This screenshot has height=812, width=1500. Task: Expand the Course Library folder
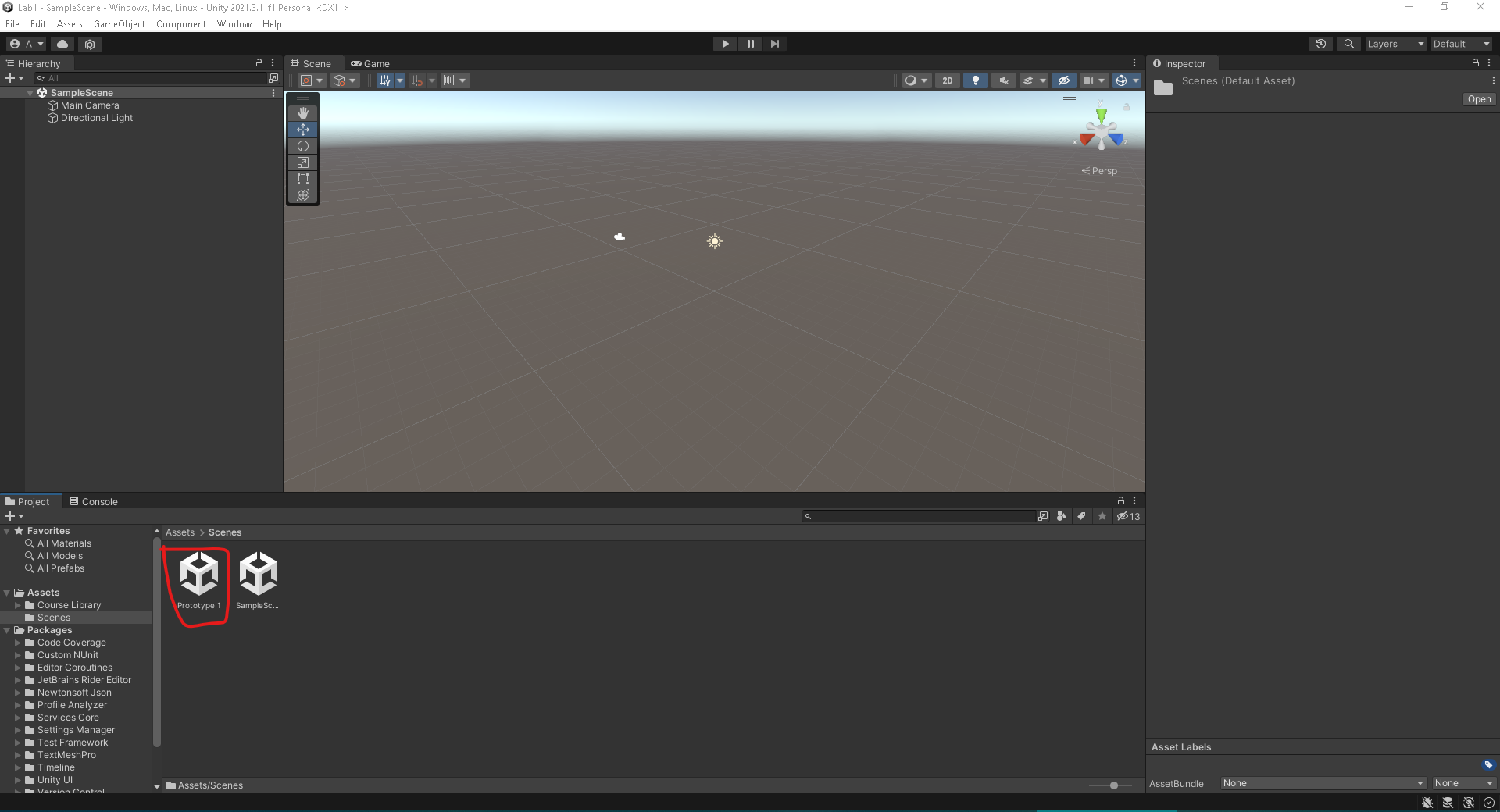(x=18, y=605)
